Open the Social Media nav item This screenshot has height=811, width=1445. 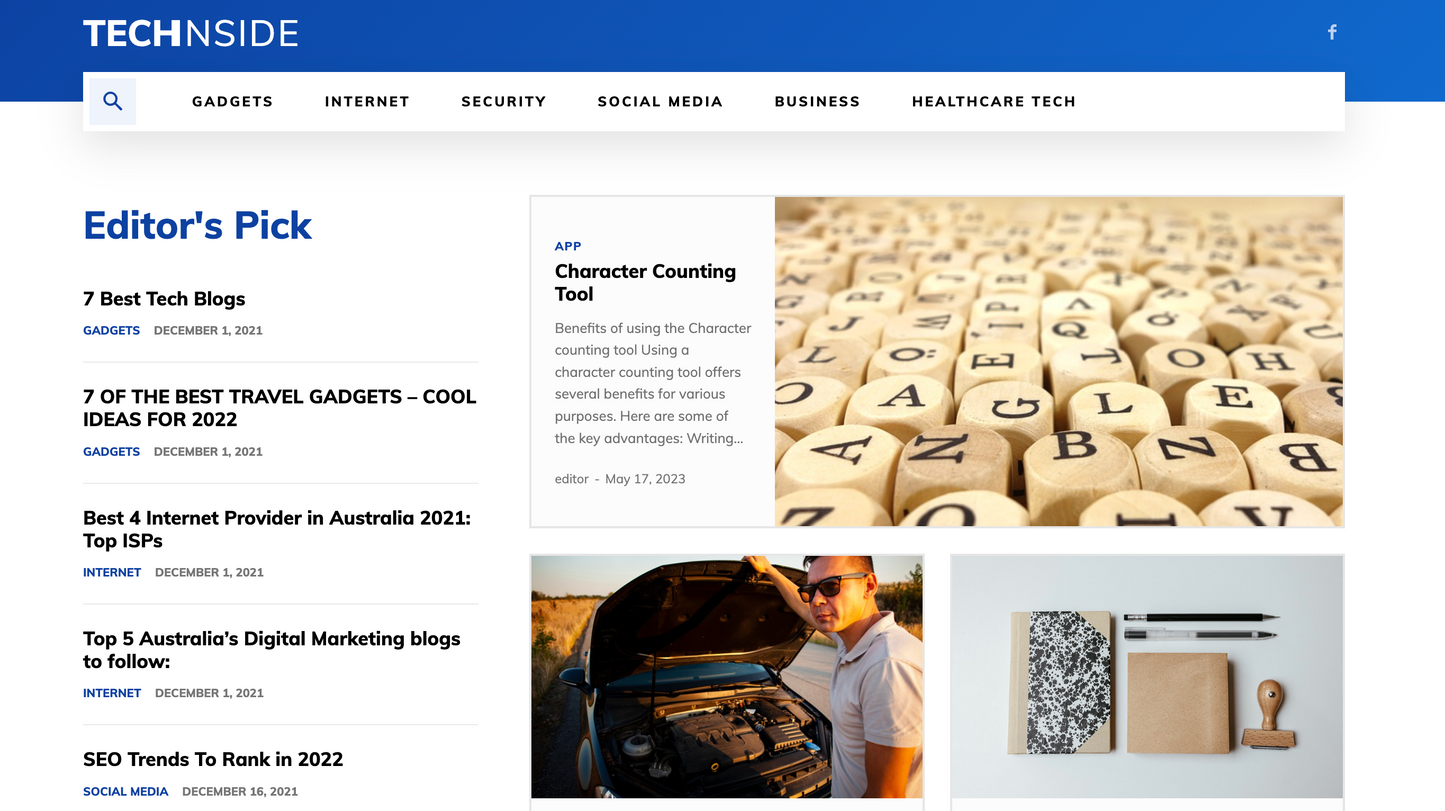[x=660, y=101]
